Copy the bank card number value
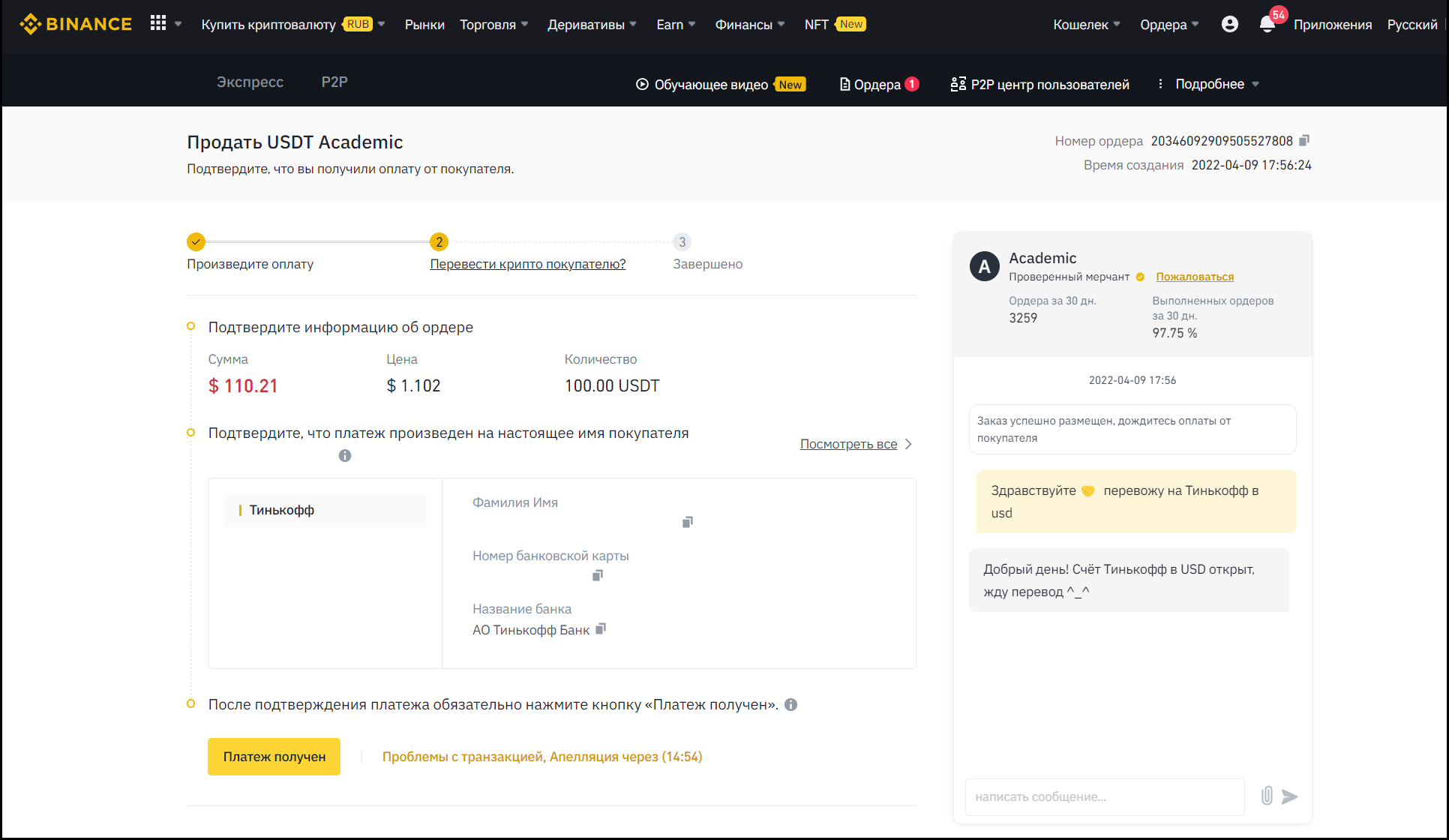The height and width of the screenshot is (840, 1449). (x=598, y=575)
